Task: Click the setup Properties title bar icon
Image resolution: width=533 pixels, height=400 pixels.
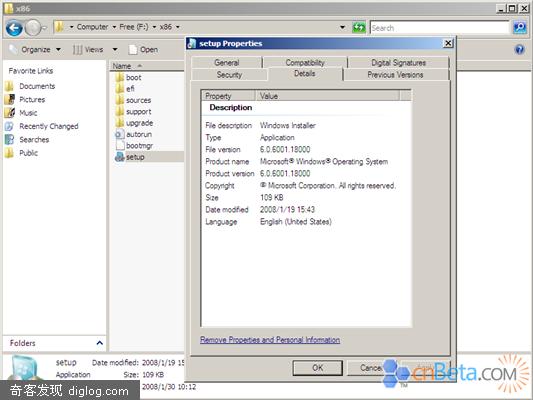Action: (x=192, y=44)
